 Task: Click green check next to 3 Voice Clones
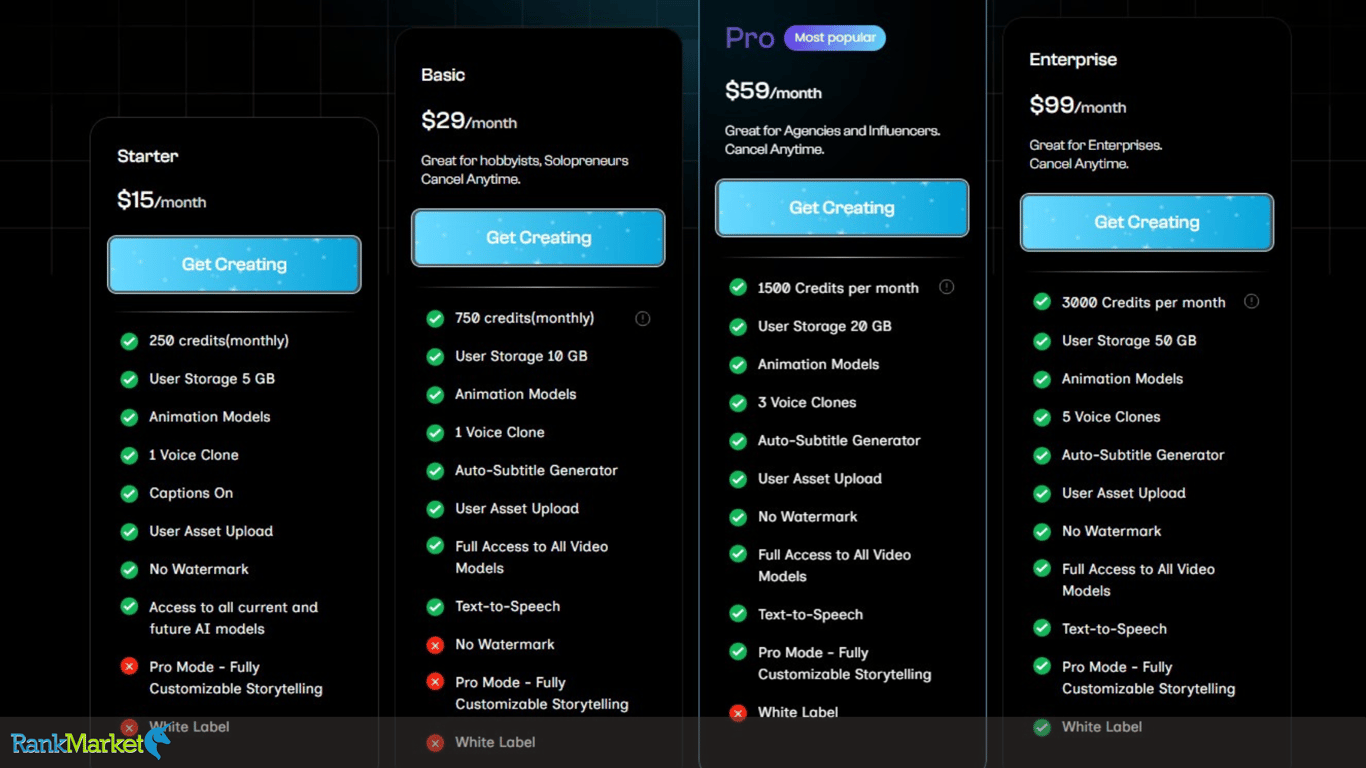click(x=738, y=403)
